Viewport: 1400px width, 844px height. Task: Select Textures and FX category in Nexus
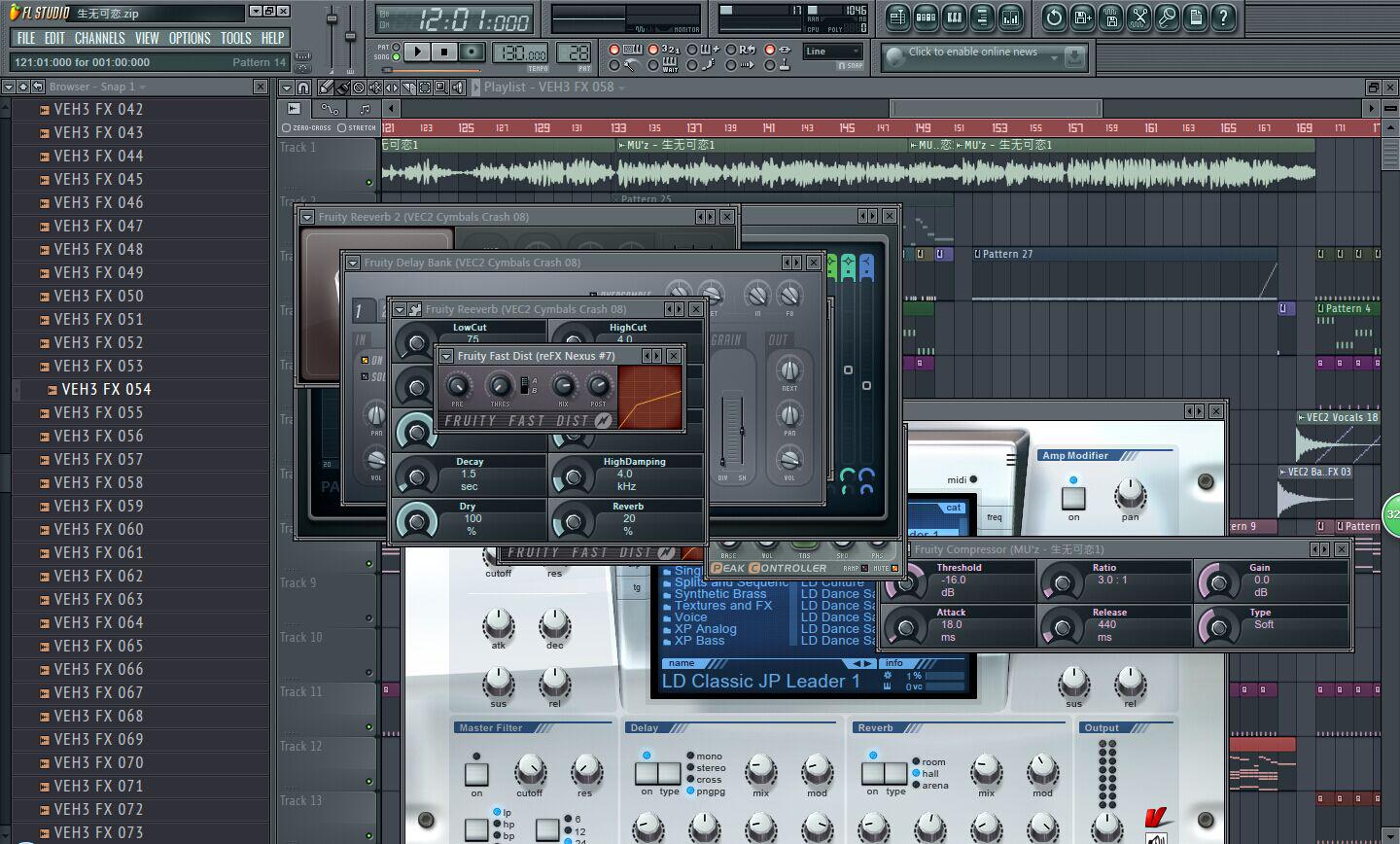[722, 605]
